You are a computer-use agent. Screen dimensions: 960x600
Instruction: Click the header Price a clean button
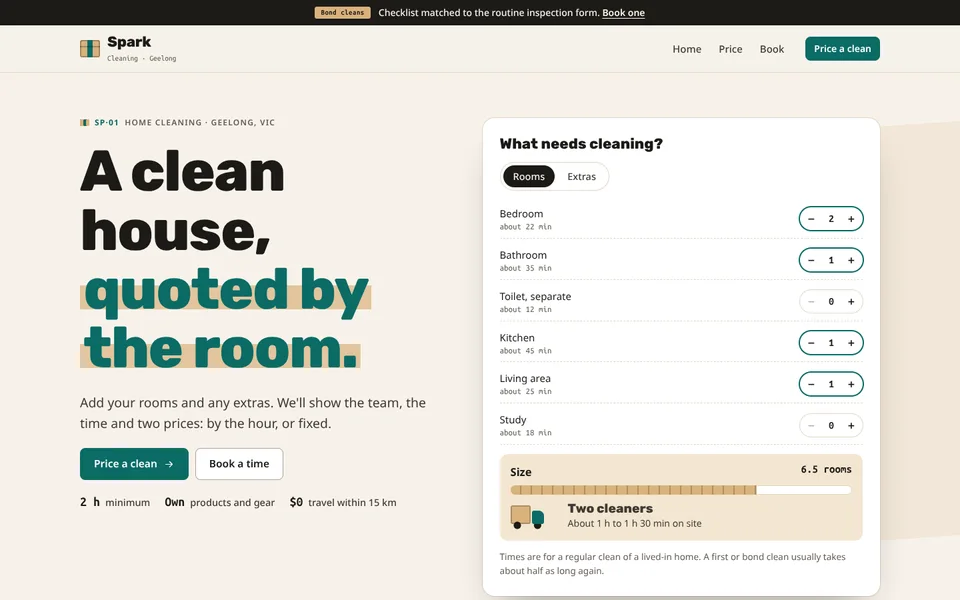pyautogui.click(x=842, y=49)
